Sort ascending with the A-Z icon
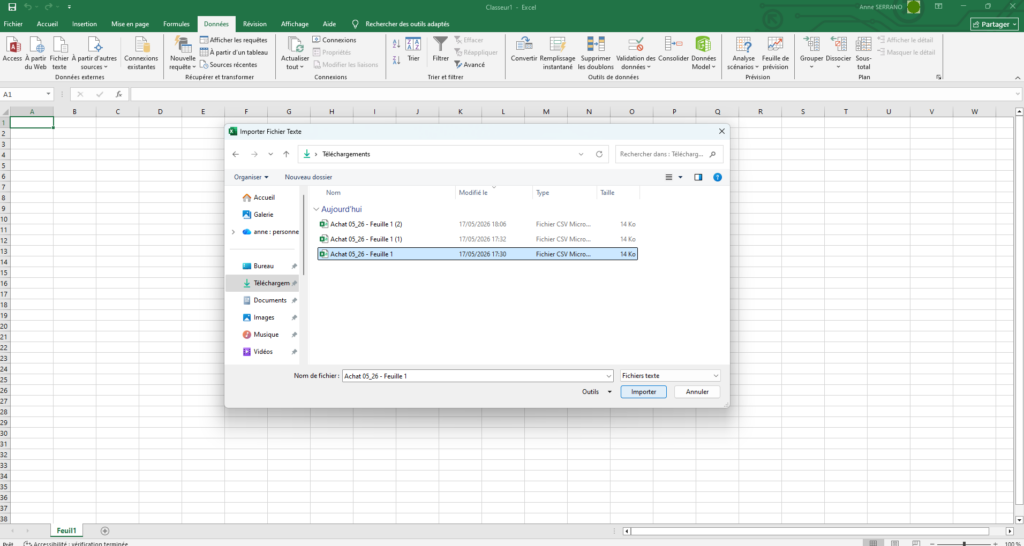 pyautogui.click(x=396, y=44)
